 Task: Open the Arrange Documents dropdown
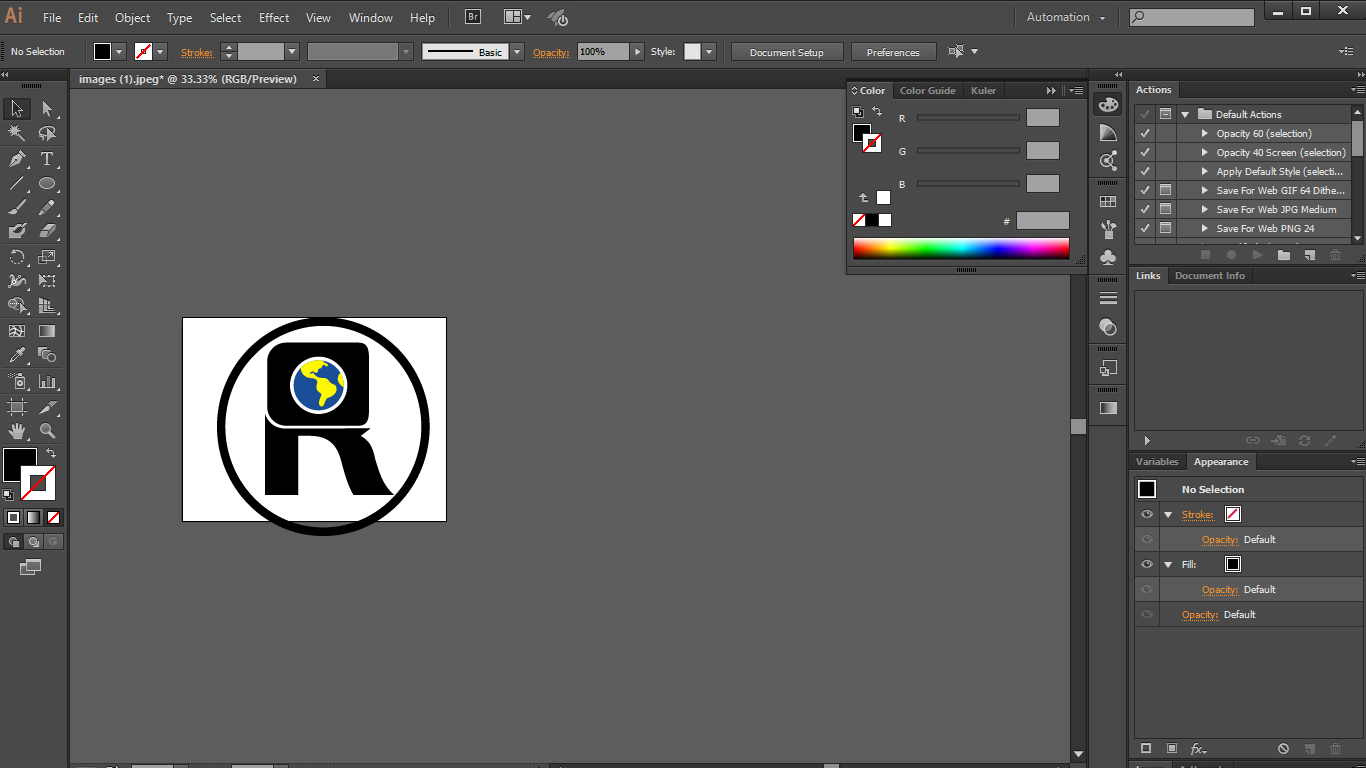pyautogui.click(x=517, y=17)
